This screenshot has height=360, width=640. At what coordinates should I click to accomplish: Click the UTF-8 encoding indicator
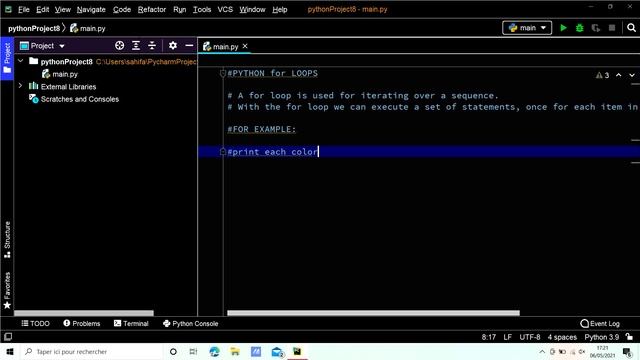pyautogui.click(x=529, y=337)
